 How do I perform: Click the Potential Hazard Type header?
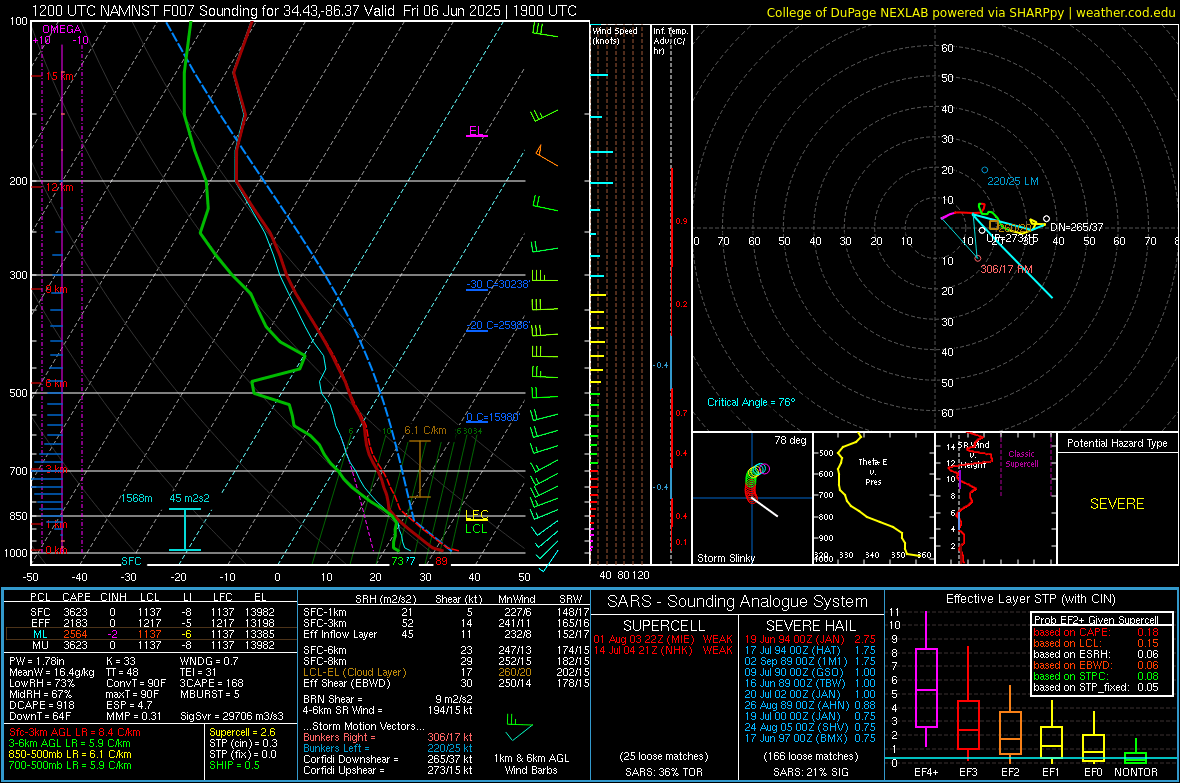coord(1117,443)
